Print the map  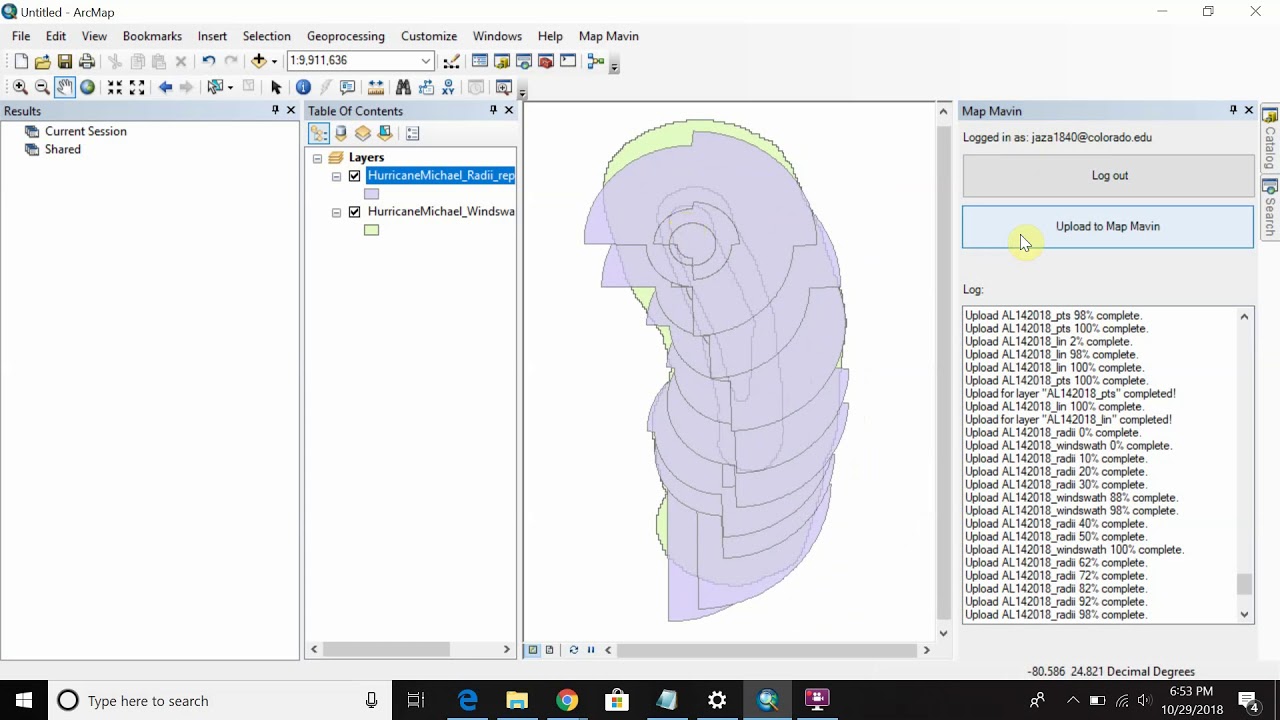click(87, 61)
